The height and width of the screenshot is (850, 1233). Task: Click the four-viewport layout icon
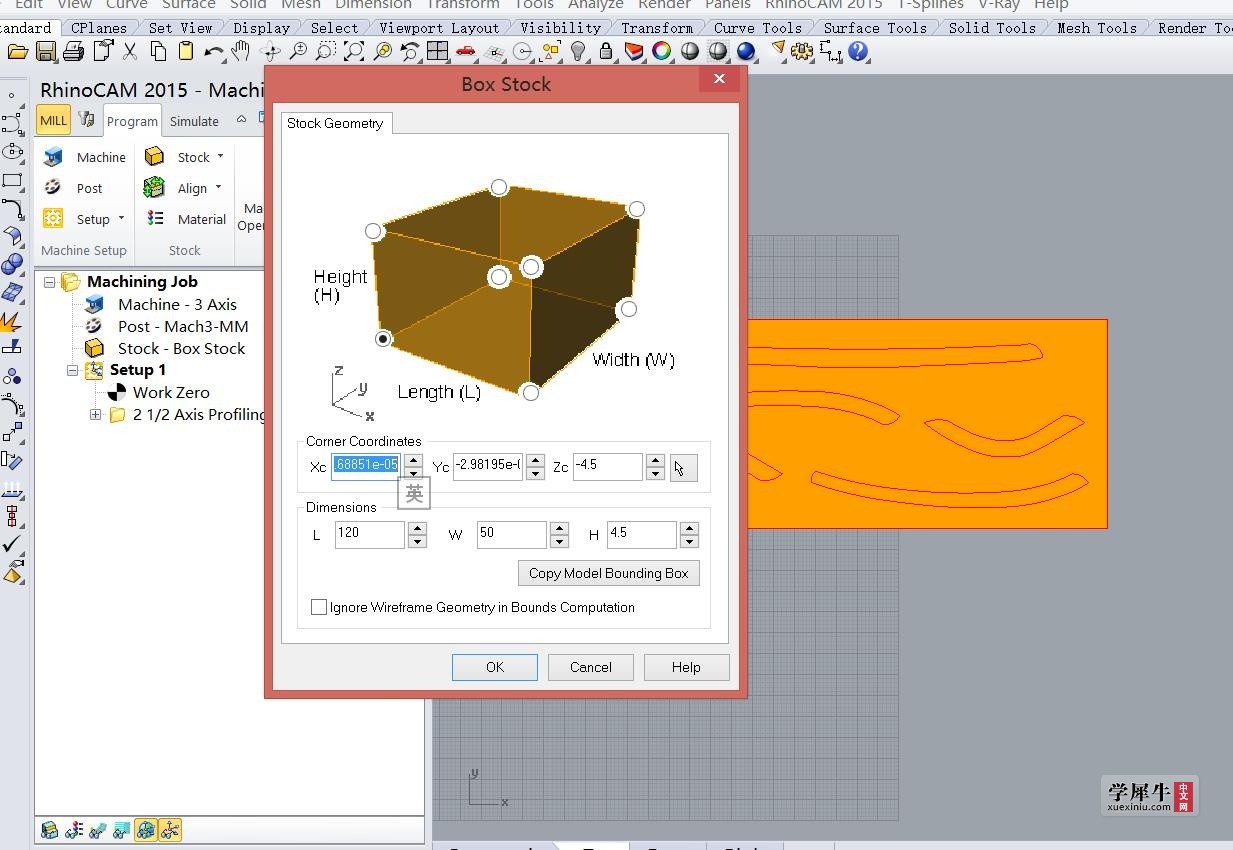(437, 51)
